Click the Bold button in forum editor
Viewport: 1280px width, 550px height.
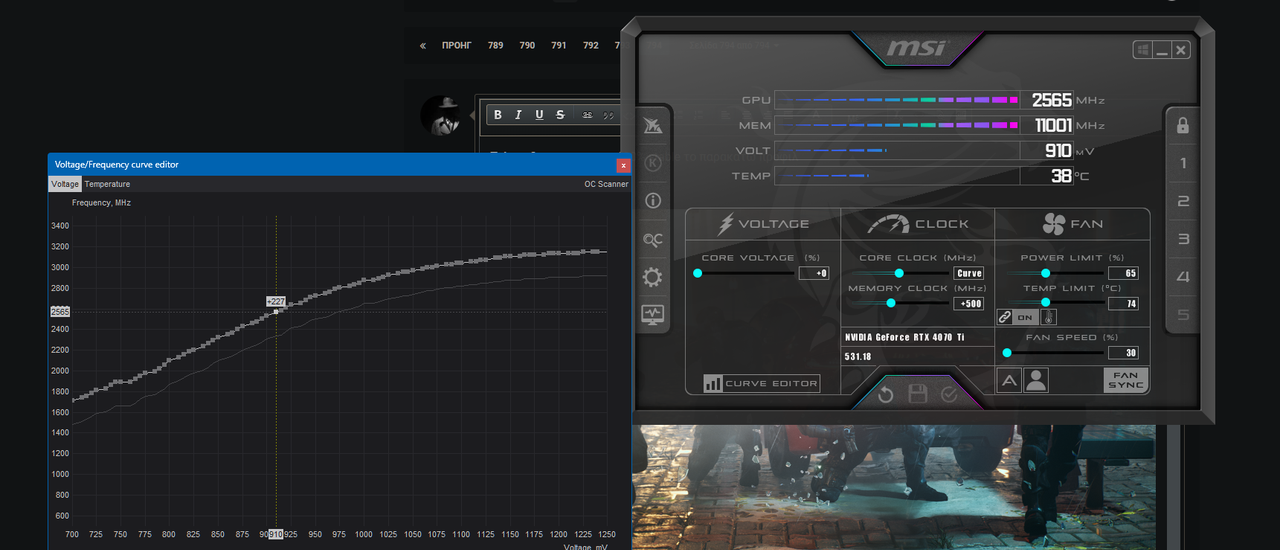coord(497,115)
